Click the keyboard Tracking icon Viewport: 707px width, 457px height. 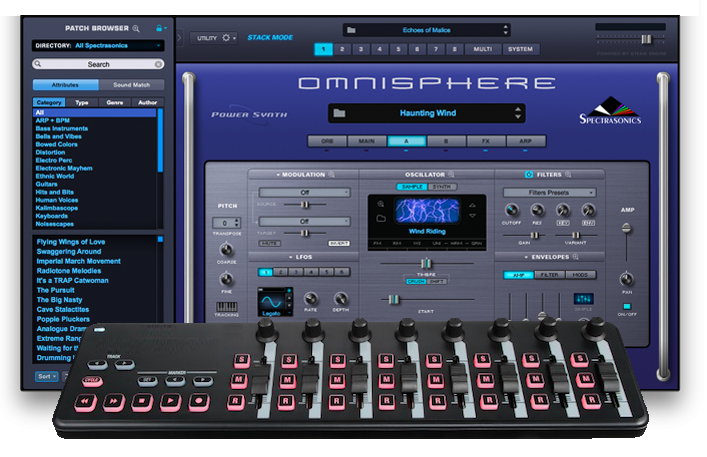click(226, 307)
